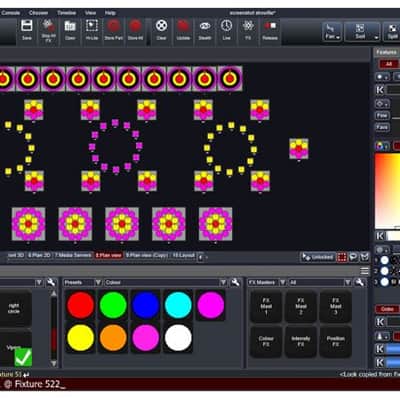This screenshot has width=400, height=400.
Task: Switch to the 9.Plan view (Copy) tab
Action: click(x=147, y=255)
